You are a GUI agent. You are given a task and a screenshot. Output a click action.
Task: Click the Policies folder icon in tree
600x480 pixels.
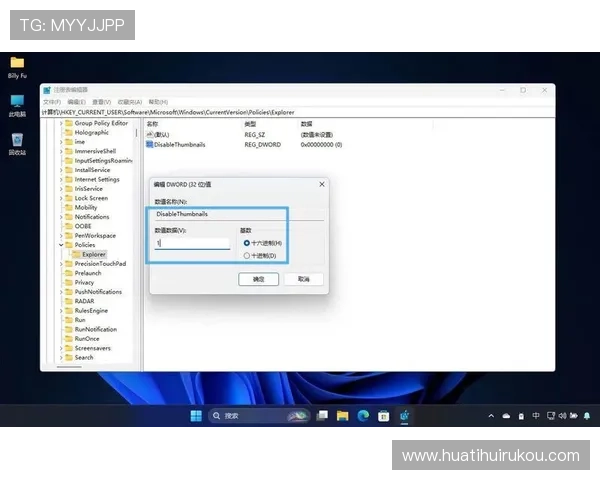tap(69, 245)
